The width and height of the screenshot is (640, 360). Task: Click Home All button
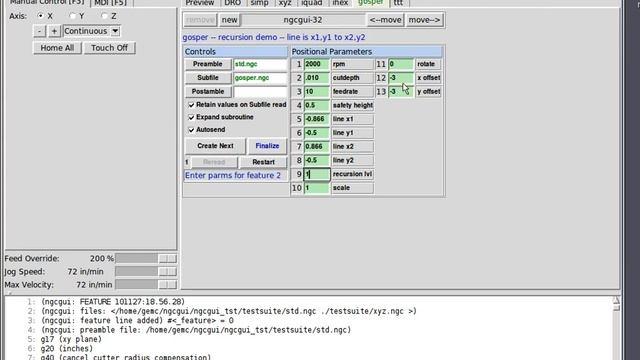pos(57,48)
